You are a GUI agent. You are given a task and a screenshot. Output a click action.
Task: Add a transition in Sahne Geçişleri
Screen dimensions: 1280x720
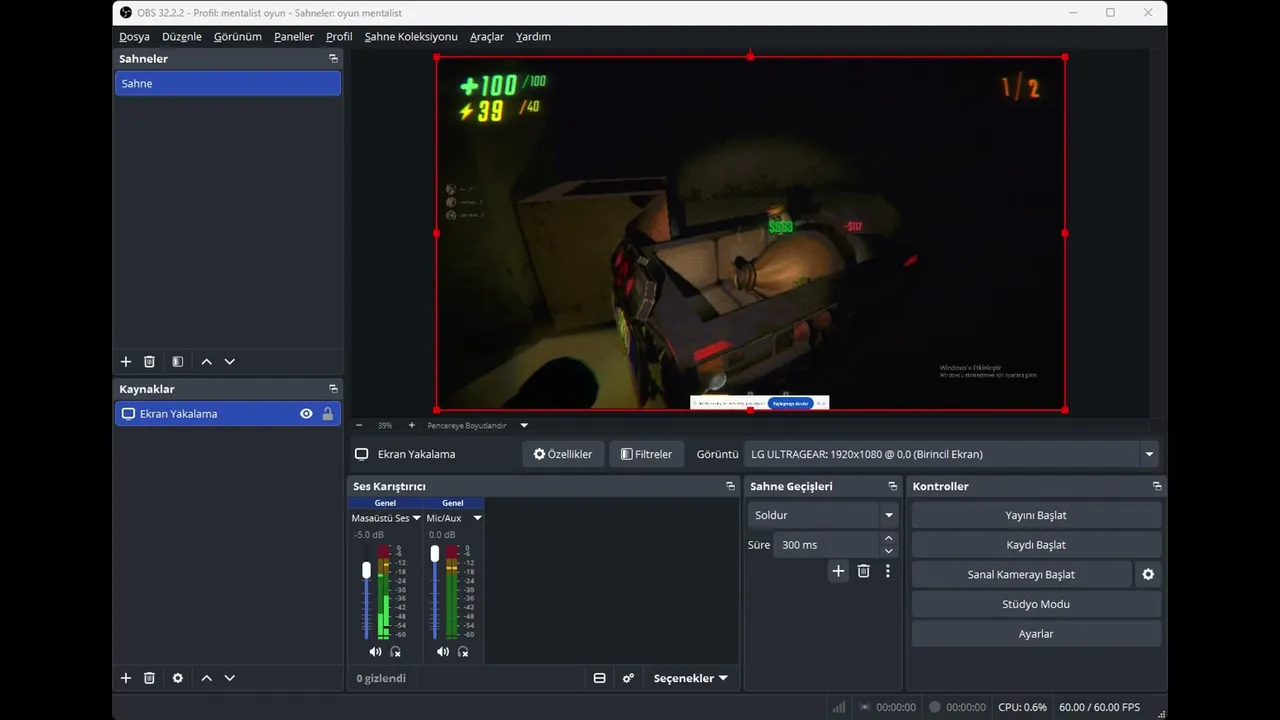(838, 571)
